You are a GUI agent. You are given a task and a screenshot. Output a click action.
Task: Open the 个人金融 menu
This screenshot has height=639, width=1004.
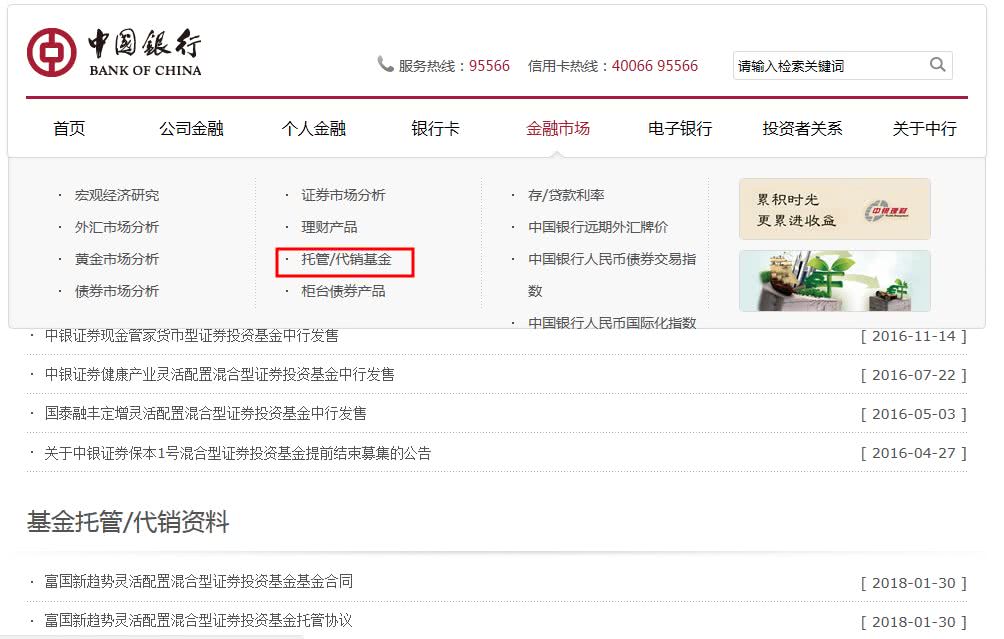click(x=316, y=128)
